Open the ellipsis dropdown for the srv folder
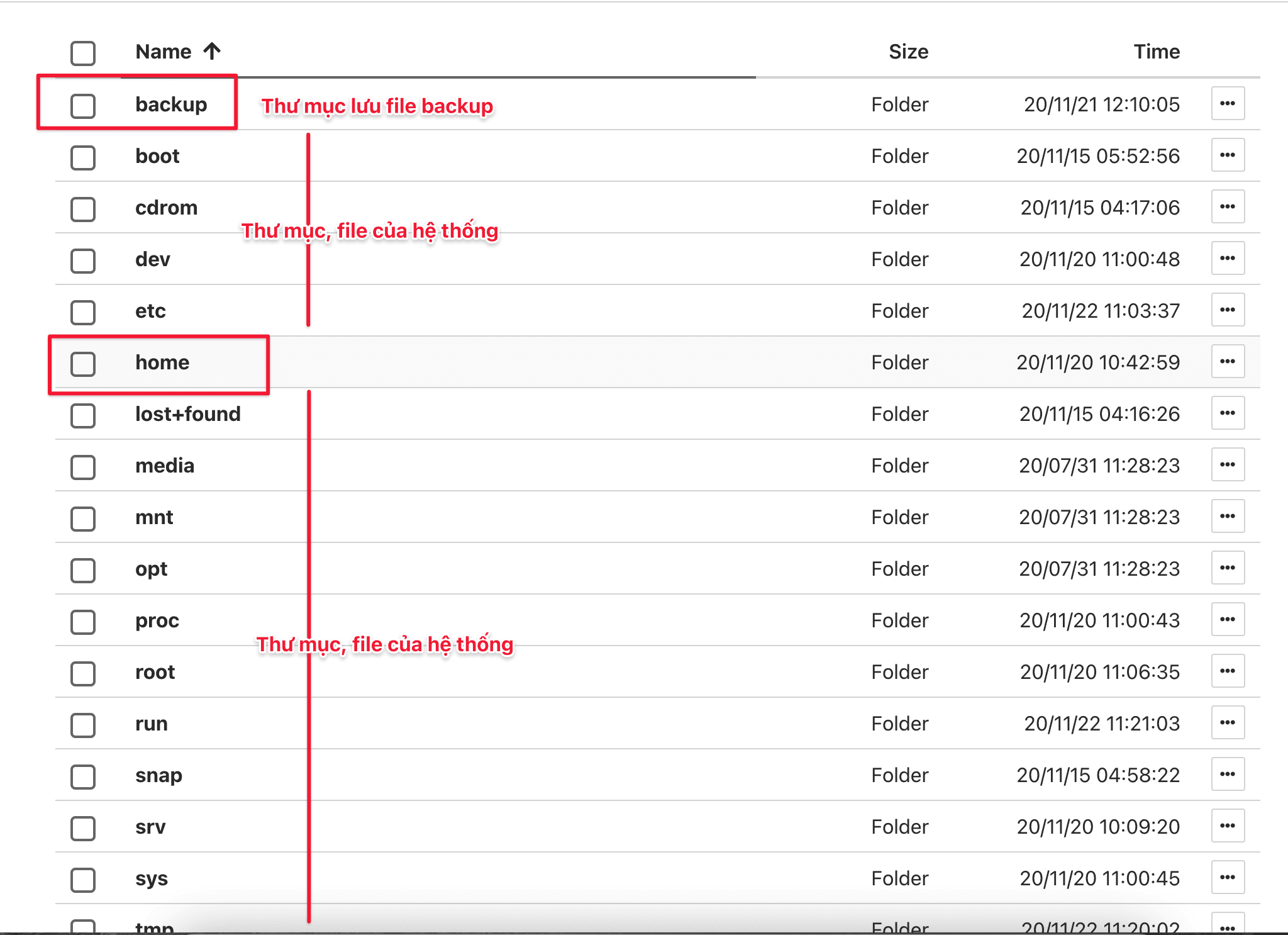The width and height of the screenshot is (1288, 935). coord(1228,826)
